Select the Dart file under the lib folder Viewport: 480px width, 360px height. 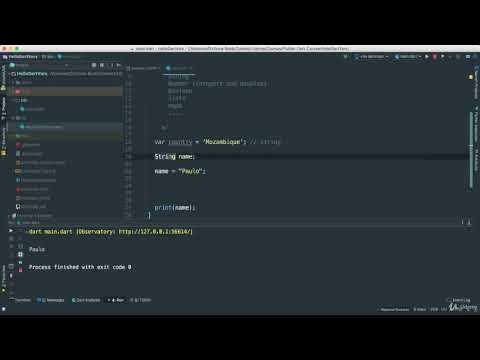[x=32, y=109]
